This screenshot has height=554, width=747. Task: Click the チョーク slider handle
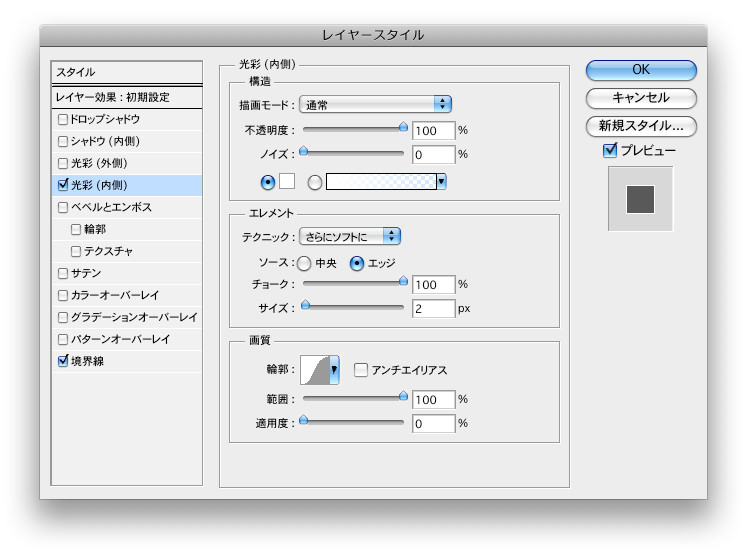(x=403, y=281)
